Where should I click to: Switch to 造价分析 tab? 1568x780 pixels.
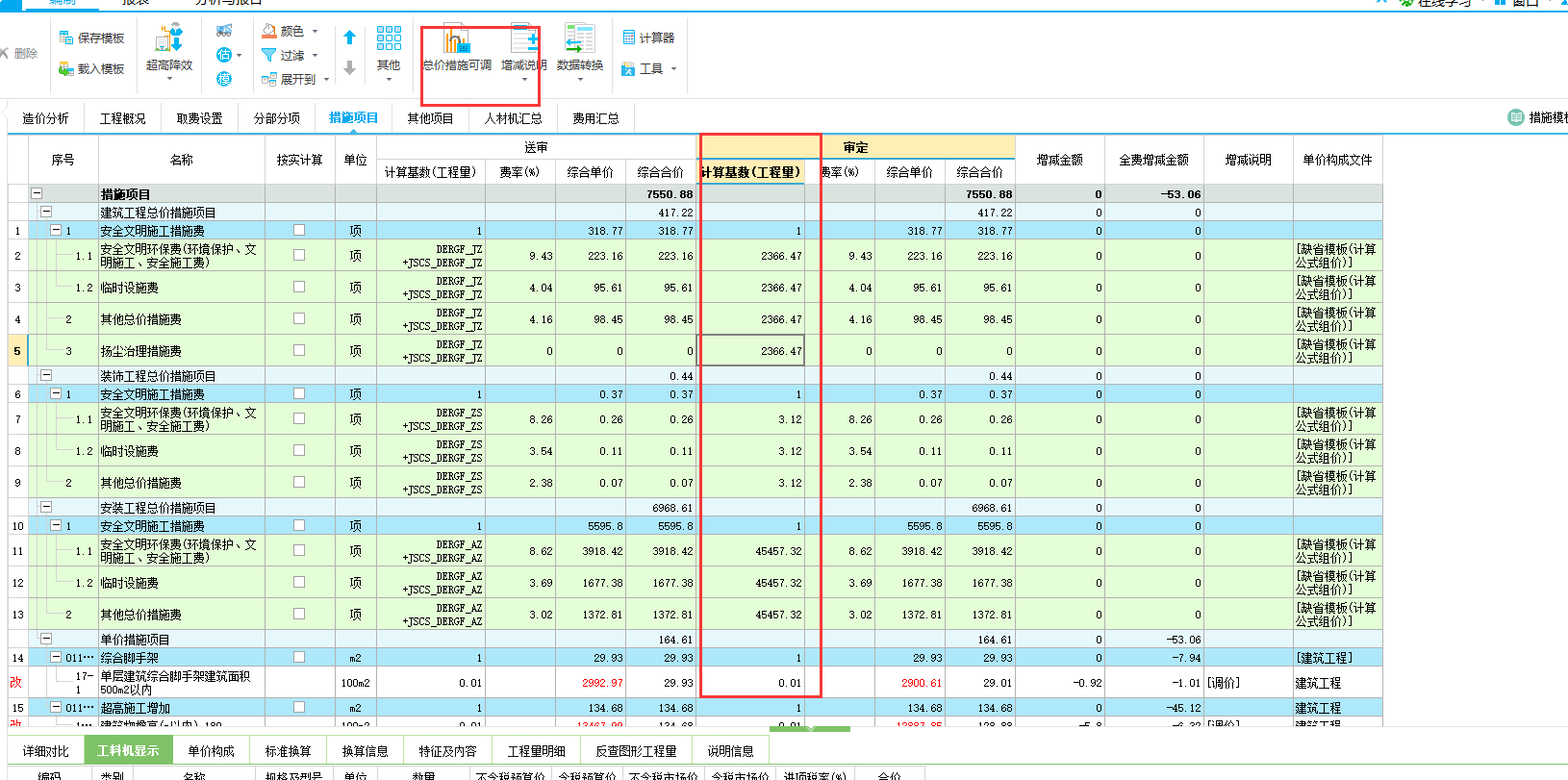tap(45, 118)
